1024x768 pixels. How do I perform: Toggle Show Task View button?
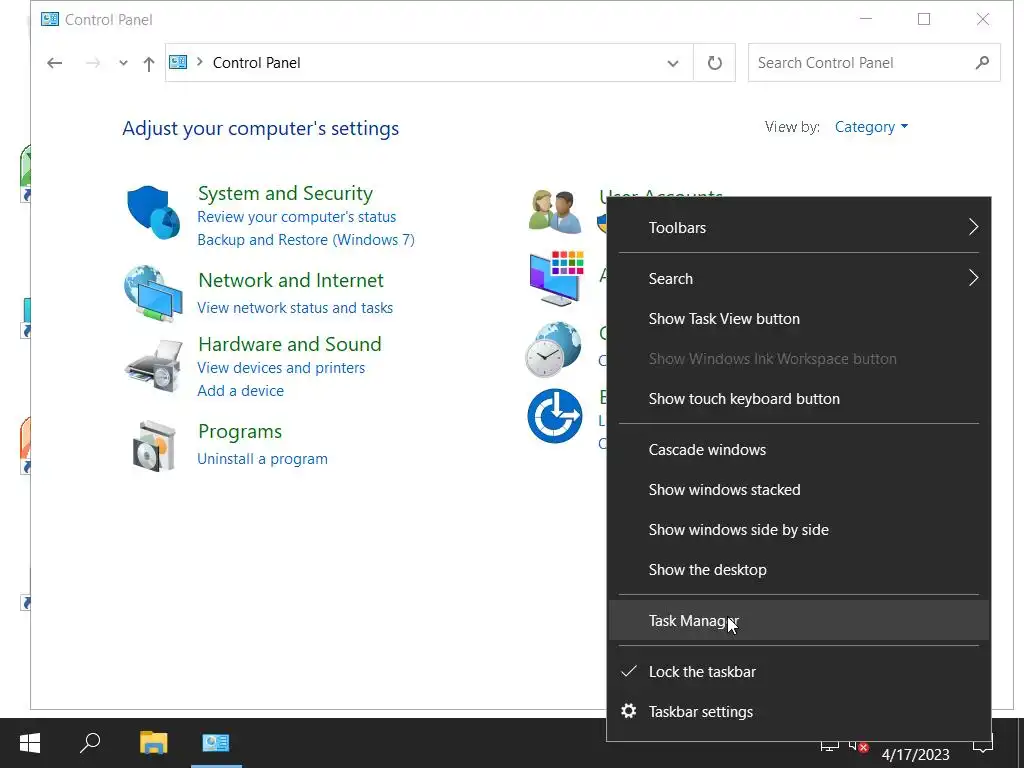[x=799, y=319]
